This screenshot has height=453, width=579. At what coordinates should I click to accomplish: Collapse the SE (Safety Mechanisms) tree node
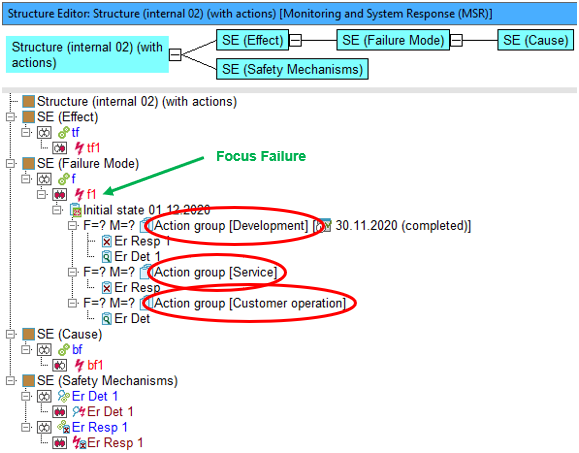click(x=11, y=381)
